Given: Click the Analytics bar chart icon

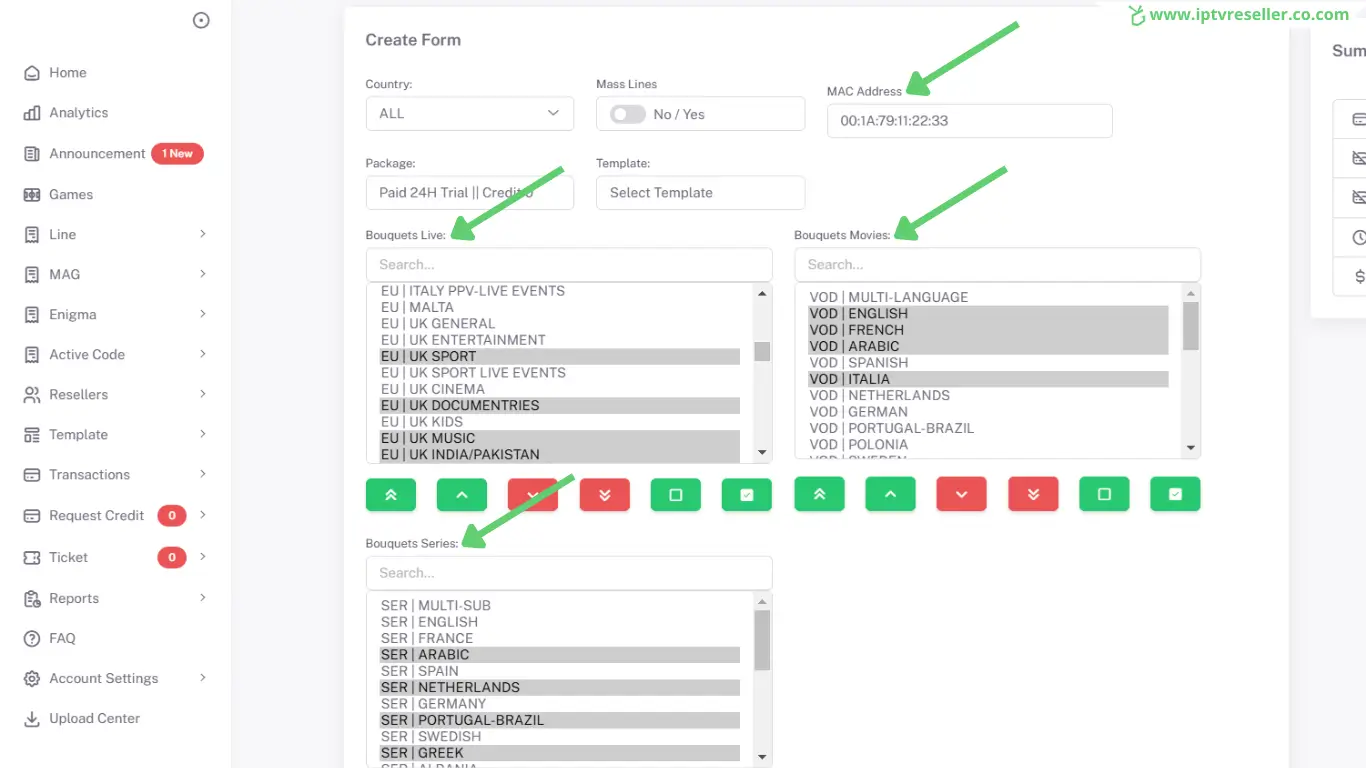Looking at the screenshot, I should tap(32, 113).
